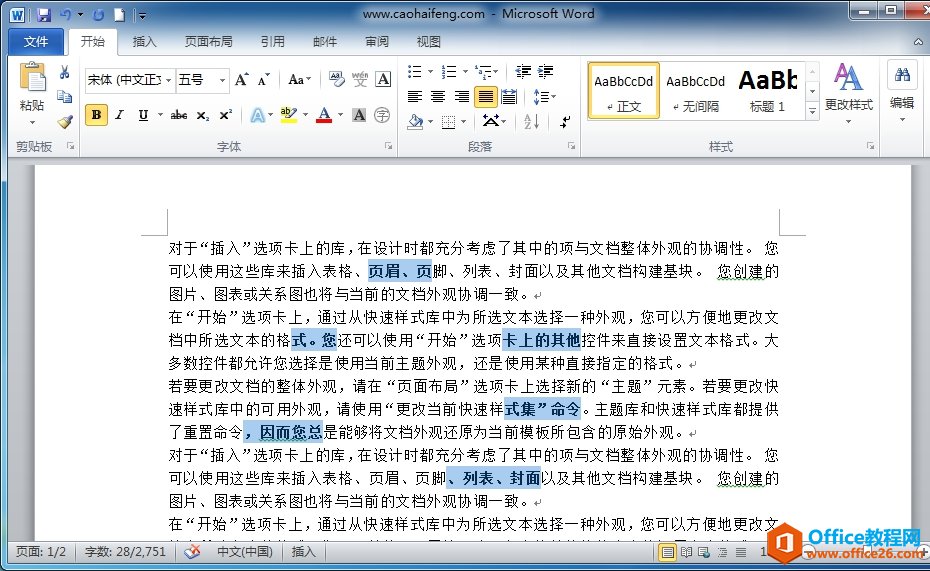Screen dimensions: 930x571
Task: Apply yellow text highlight color
Action: click(x=288, y=115)
